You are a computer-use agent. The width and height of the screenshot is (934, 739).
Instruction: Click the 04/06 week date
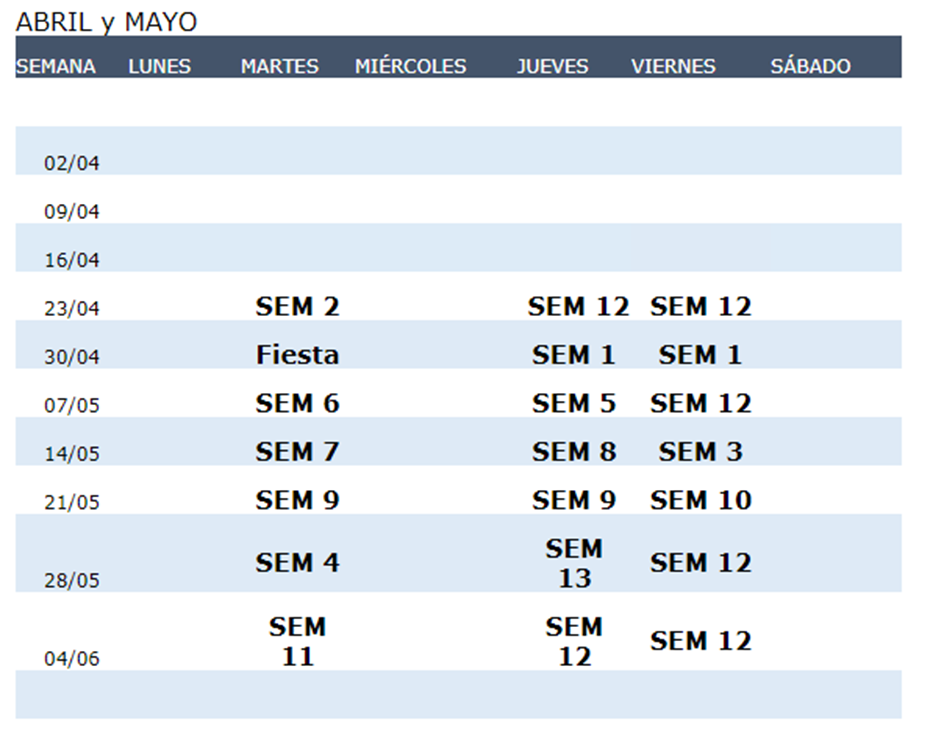(71, 659)
